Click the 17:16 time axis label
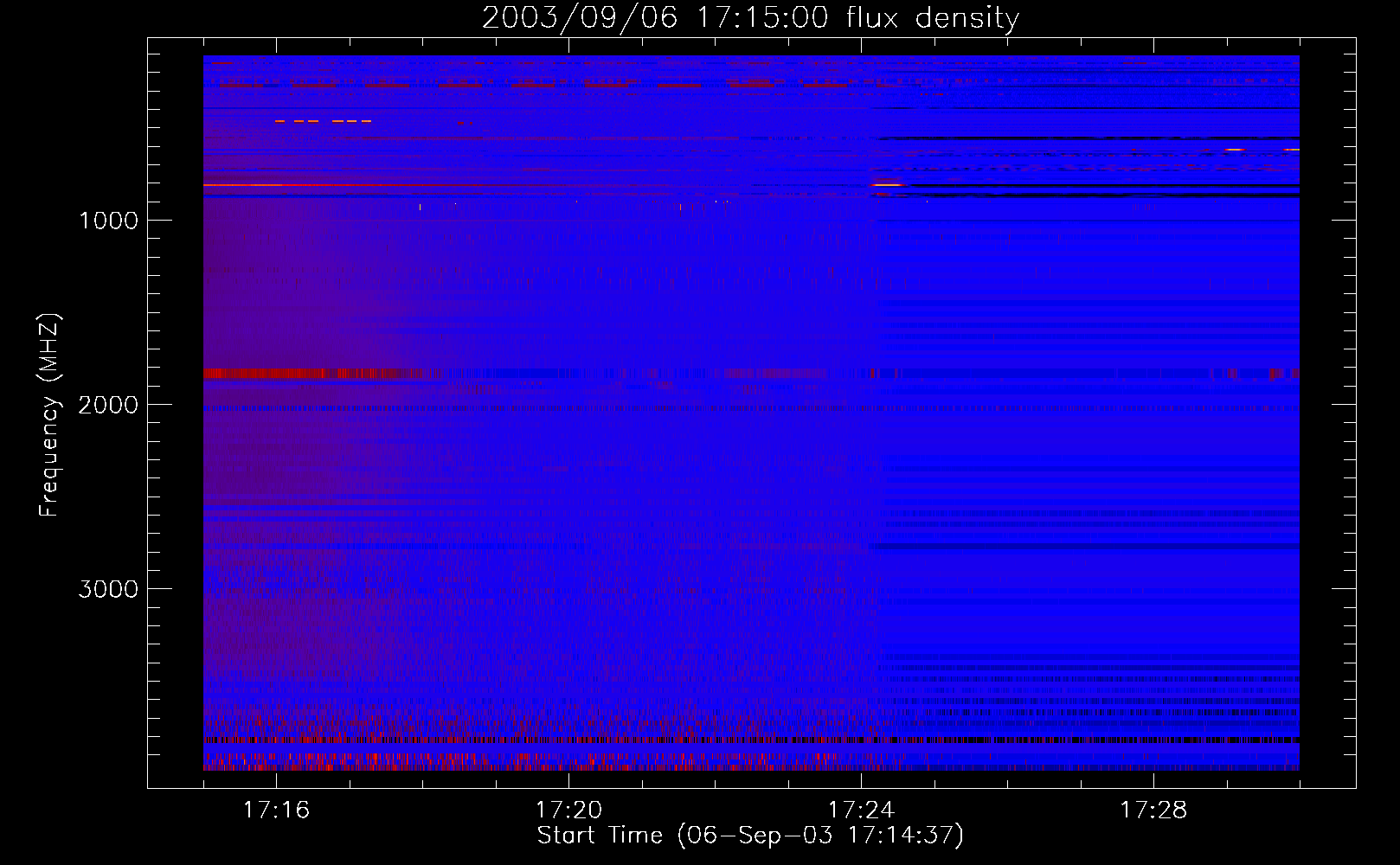 pyautogui.click(x=276, y=811)
